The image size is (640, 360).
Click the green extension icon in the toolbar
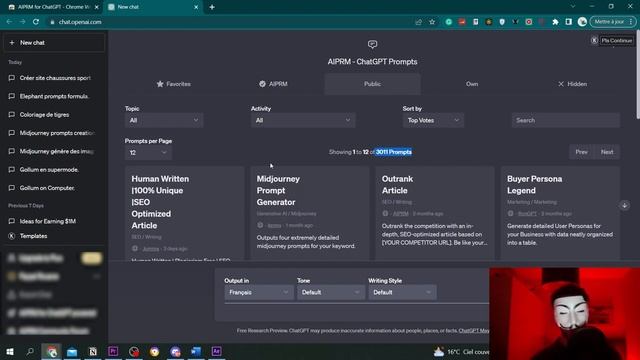[448, 22]
